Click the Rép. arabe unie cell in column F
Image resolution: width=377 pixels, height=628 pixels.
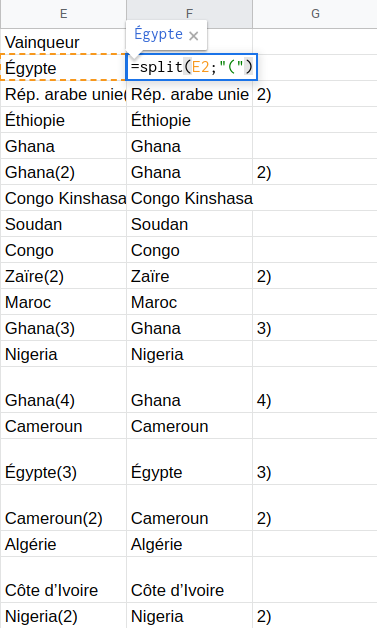point(190,94)
